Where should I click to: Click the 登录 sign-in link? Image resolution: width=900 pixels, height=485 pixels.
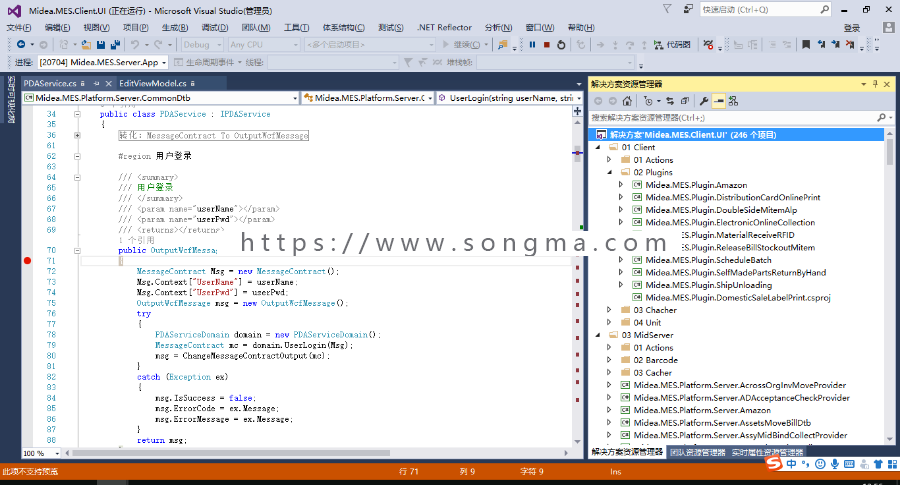(852, 28)
